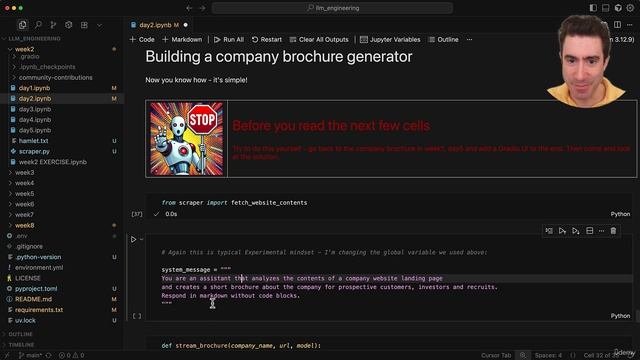Open the settings gear in title bar
Image resolution: width=640 pixels, height=360 pixels.
click(630, 8)
